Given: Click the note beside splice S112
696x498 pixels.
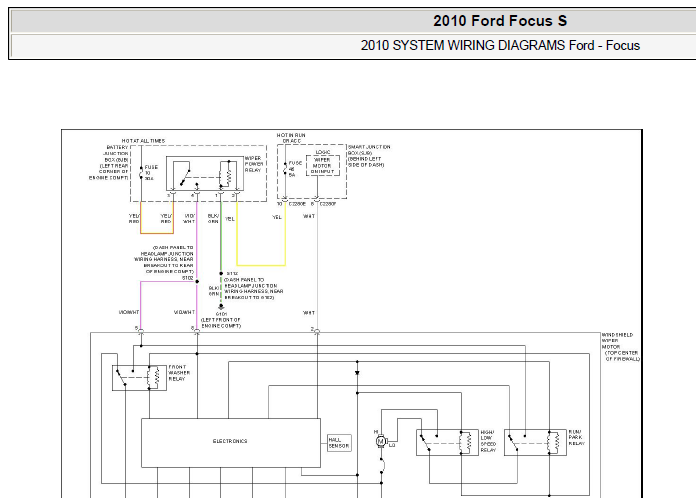Looking at the screenshot, I should pyautogui.click(x=253, y=289).
